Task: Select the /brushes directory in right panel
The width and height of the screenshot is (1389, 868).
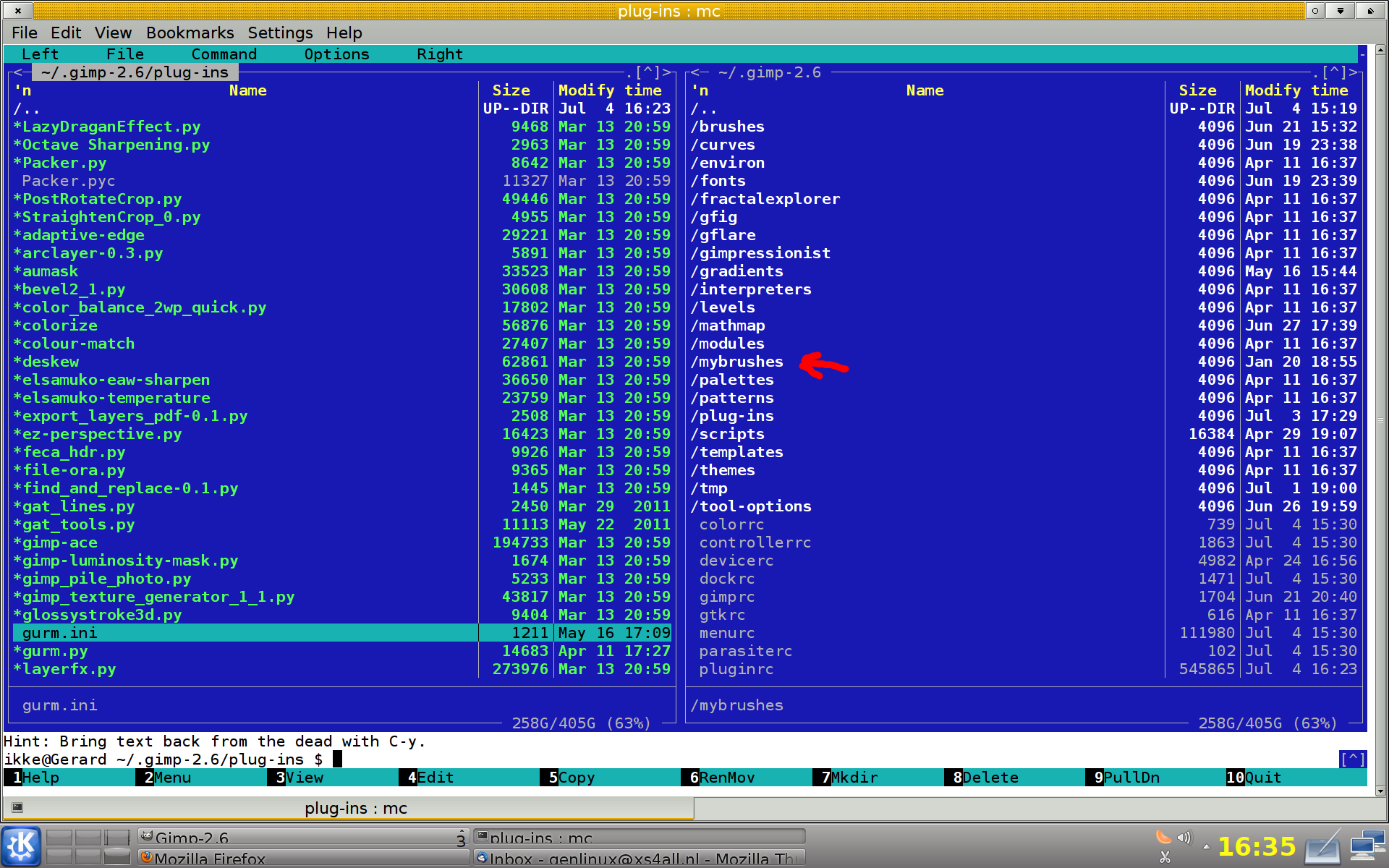Action: tap(727, 127)
